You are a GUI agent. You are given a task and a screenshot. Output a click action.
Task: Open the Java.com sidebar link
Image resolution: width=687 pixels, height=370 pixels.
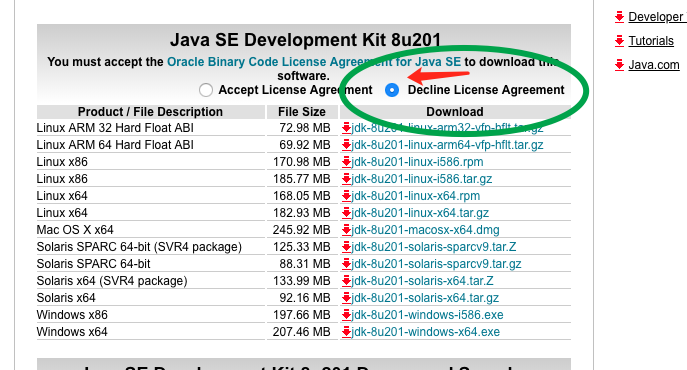pyautogui.click(x=654, y=65)
